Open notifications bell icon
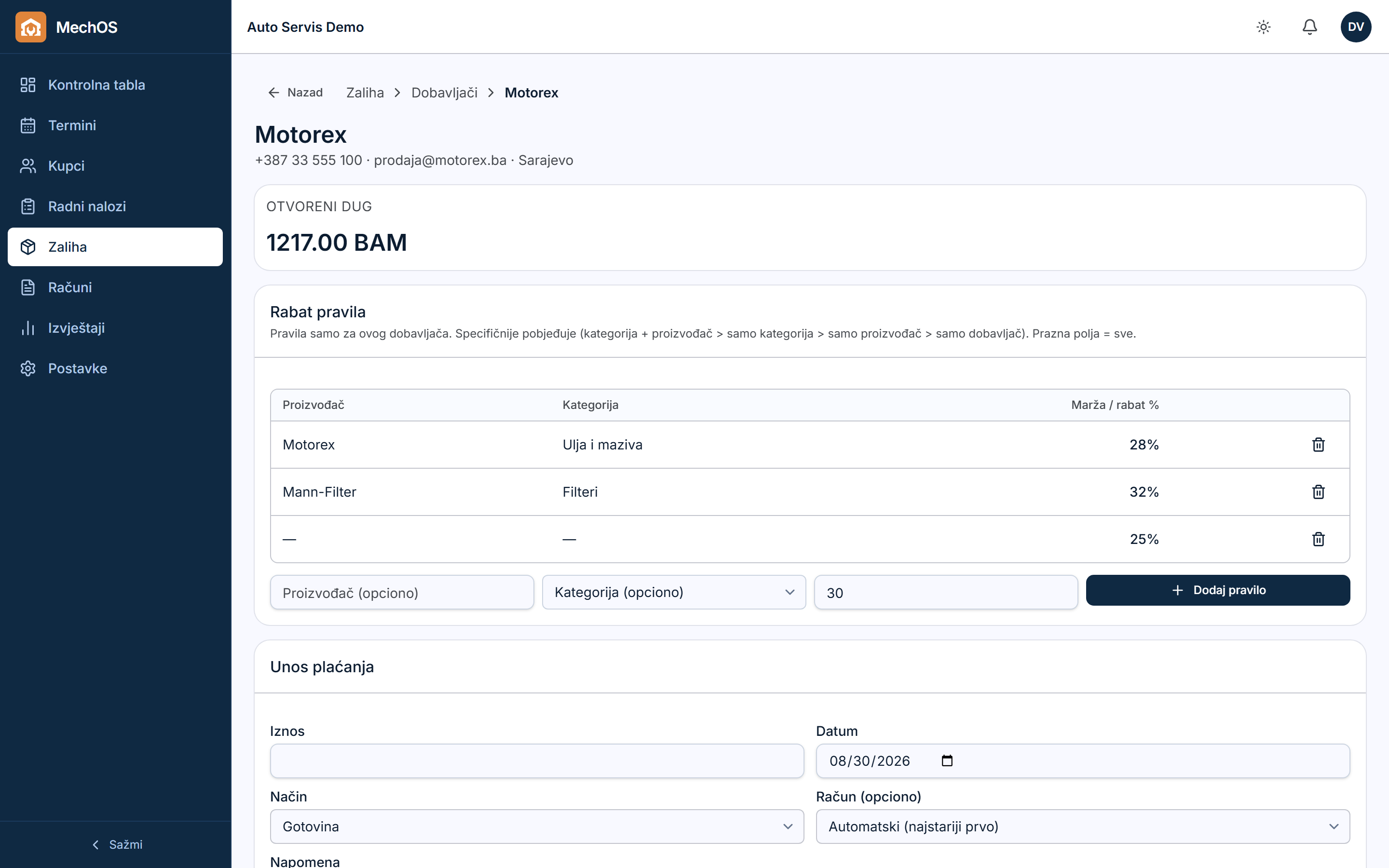The image size is (1389, 868). (1310, 27)
